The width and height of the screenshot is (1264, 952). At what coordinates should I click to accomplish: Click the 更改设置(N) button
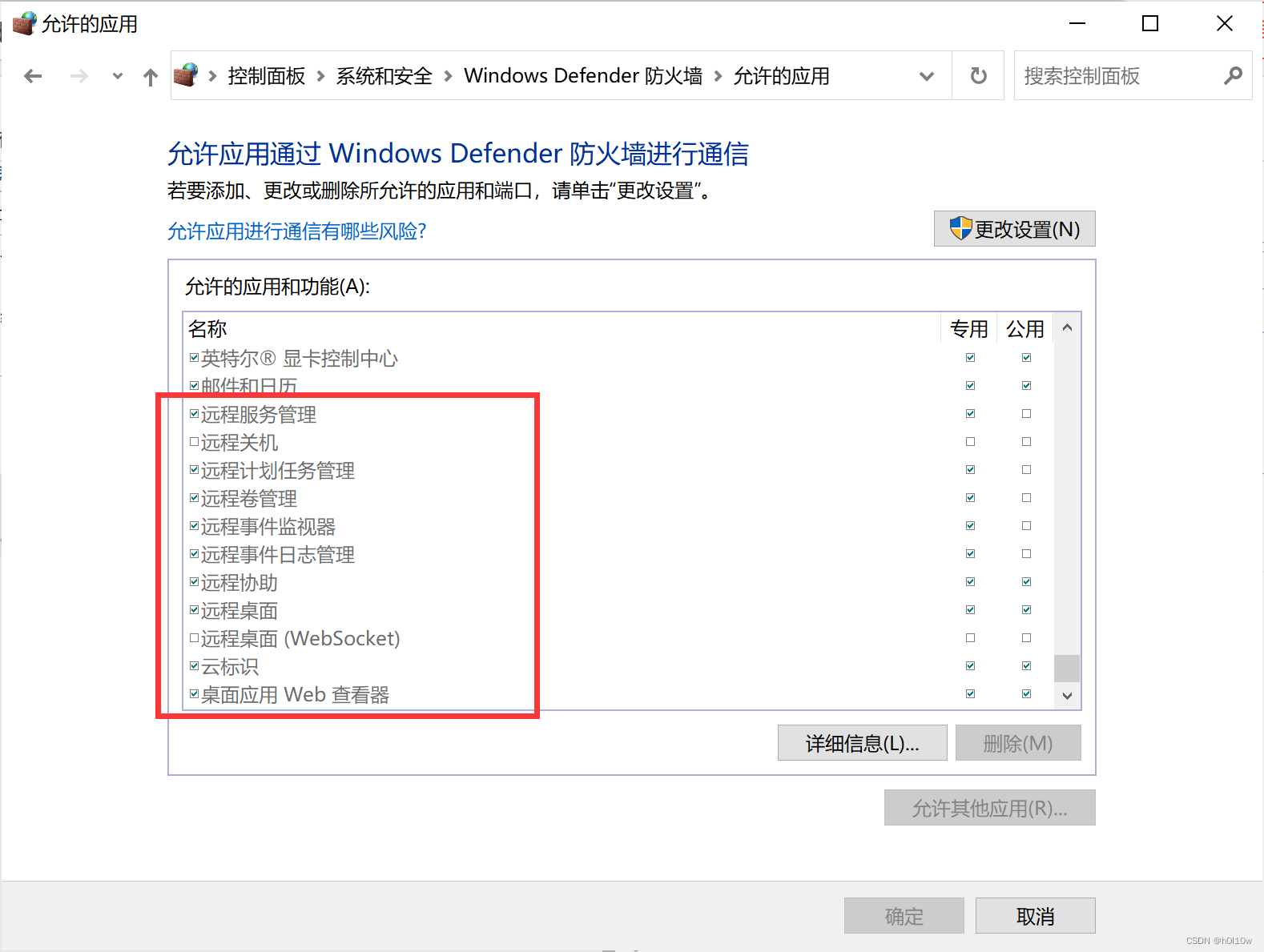(x=1014, y=229)
